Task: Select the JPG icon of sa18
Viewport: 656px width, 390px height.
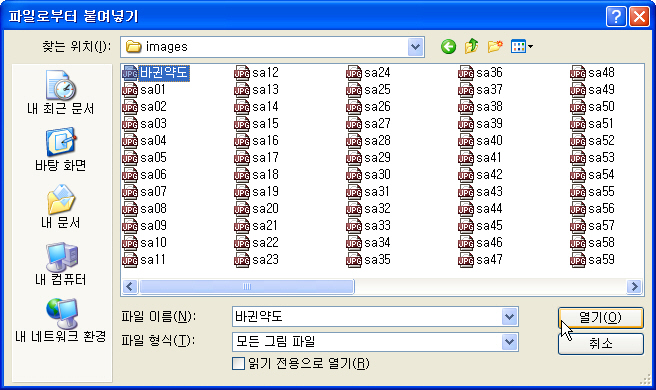Action: [242, 174]
